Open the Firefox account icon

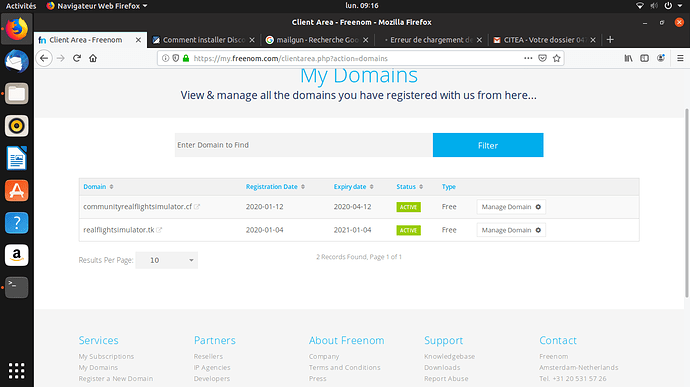click(x=661, y=58)
